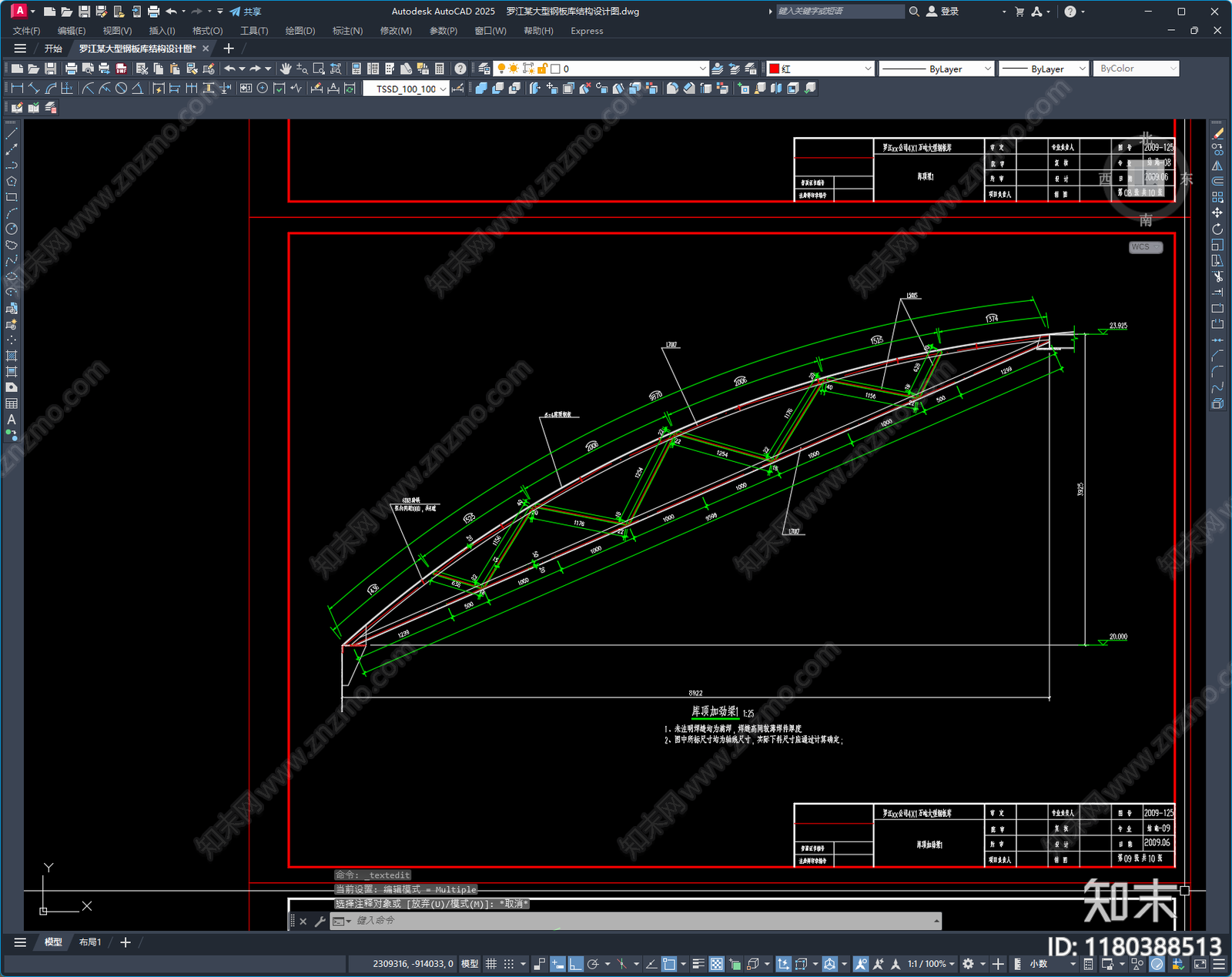Select the Rotate tool in modify toolbar
The image size is (1232, 977).
[1217, 229]
